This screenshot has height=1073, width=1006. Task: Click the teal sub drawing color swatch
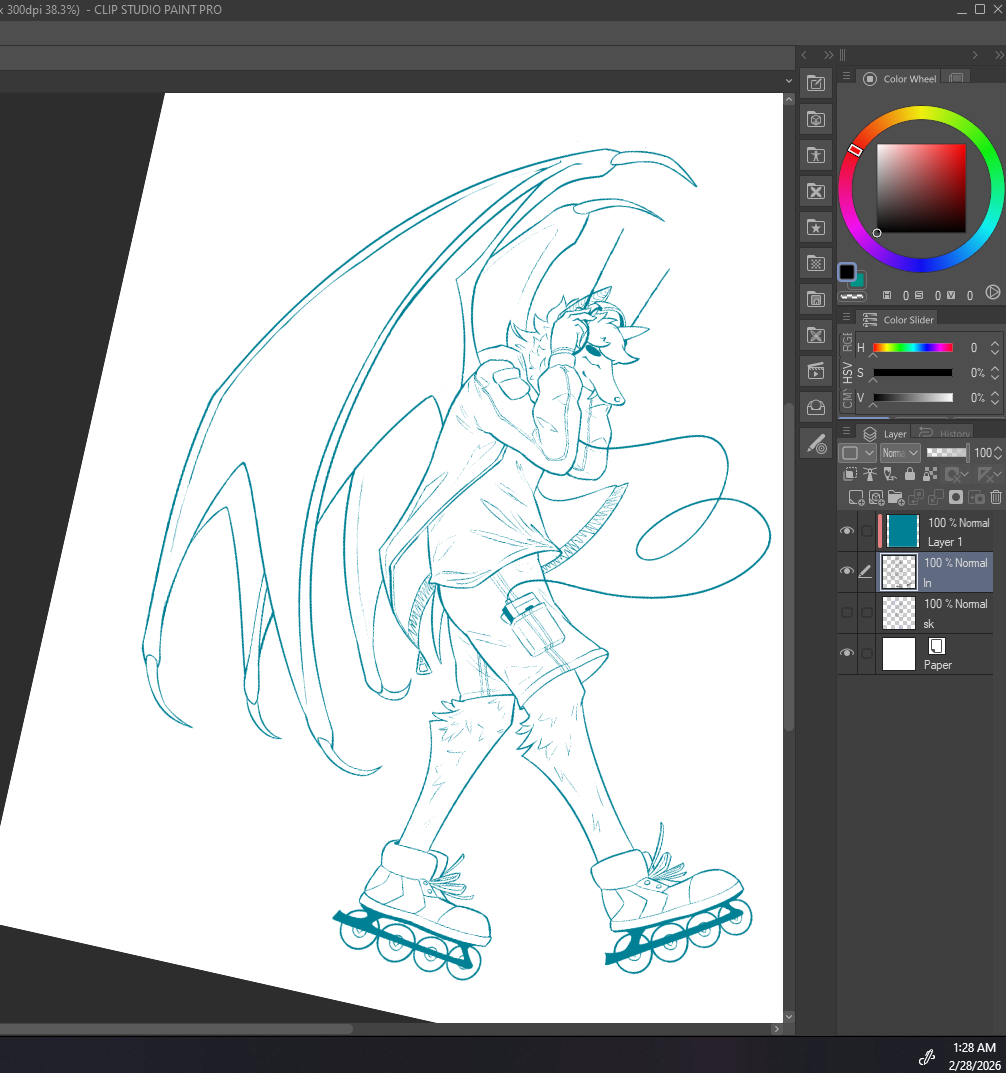click(858, 280)
